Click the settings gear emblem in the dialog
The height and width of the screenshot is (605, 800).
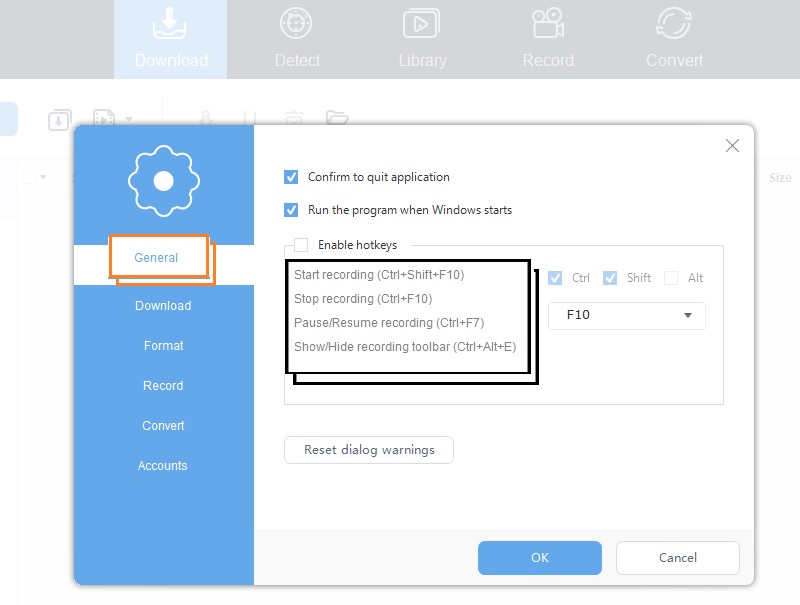point(164,181)
